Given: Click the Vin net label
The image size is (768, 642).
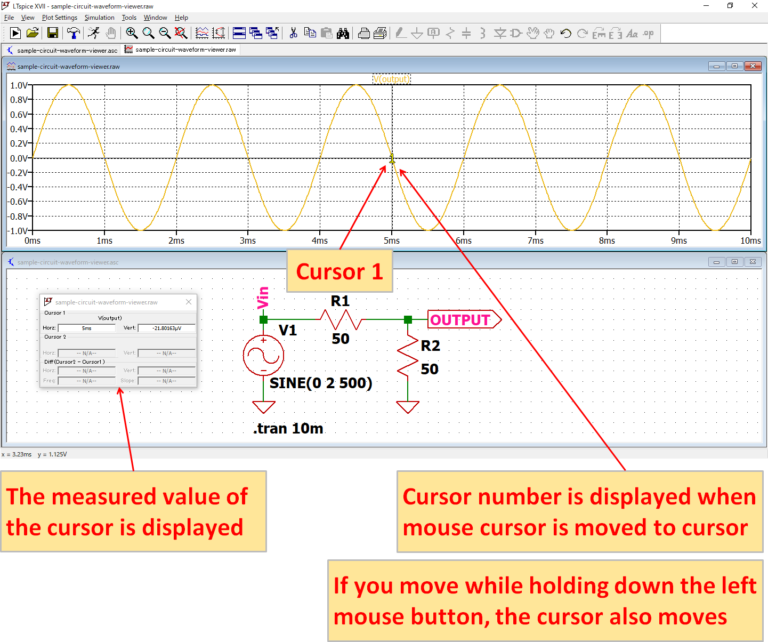Looking at the screenshot, I should (263, 298).
